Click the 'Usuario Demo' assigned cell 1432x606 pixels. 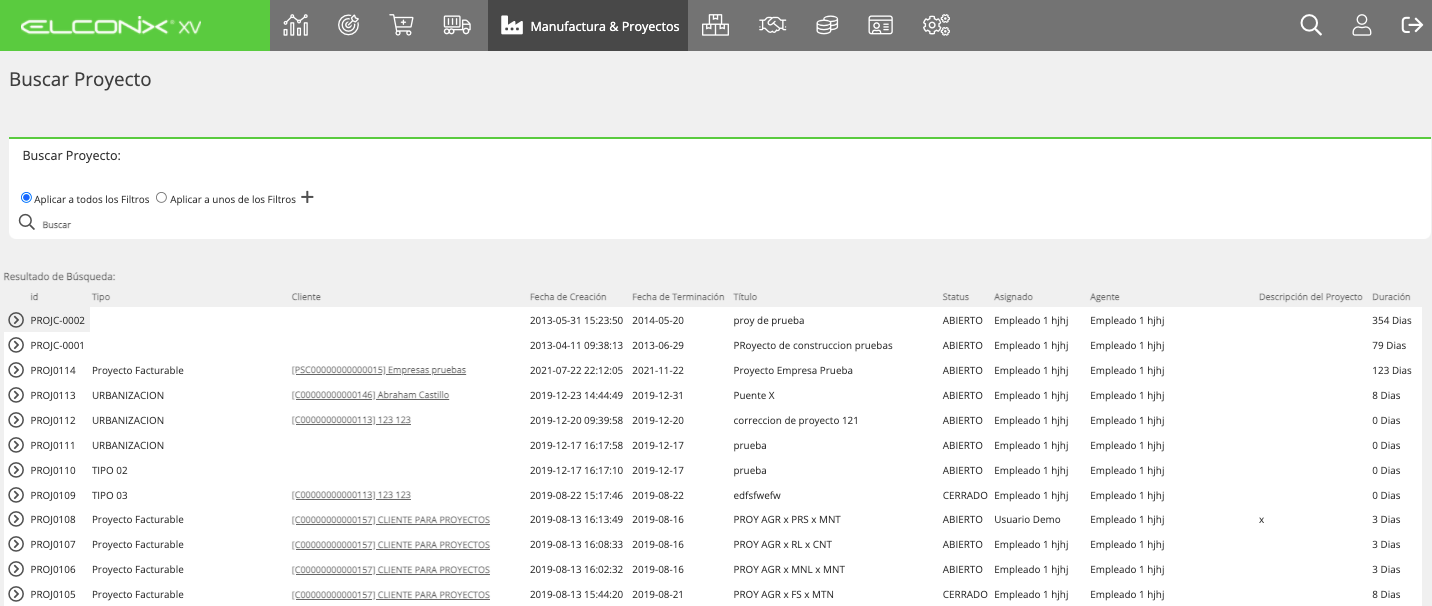point(1027,520)
